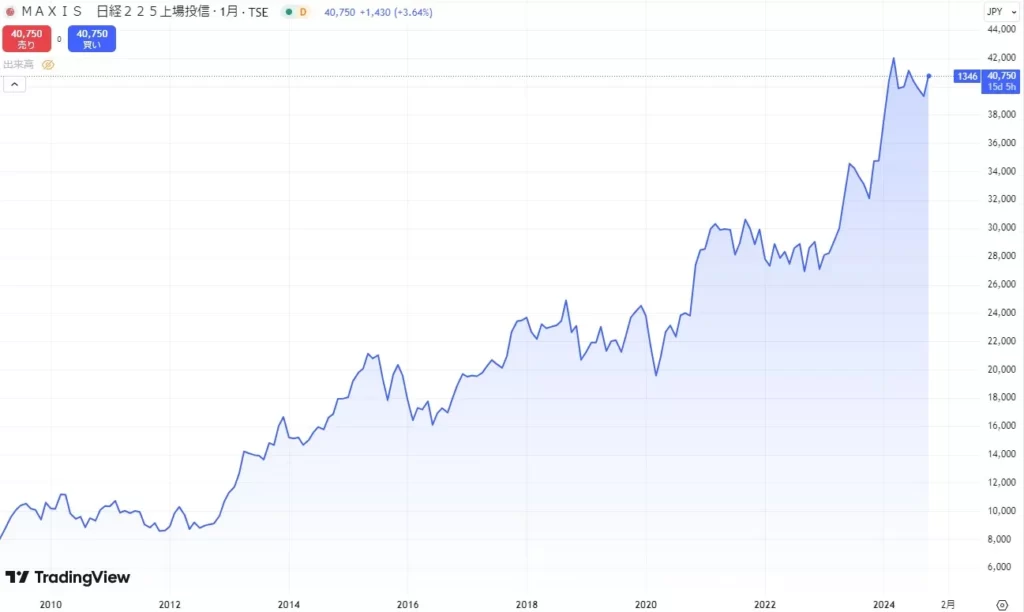The width and height of the screenshot is (1024, 612).
Task: Click the 2016 label on the time axis
Action: coord(408,605)
